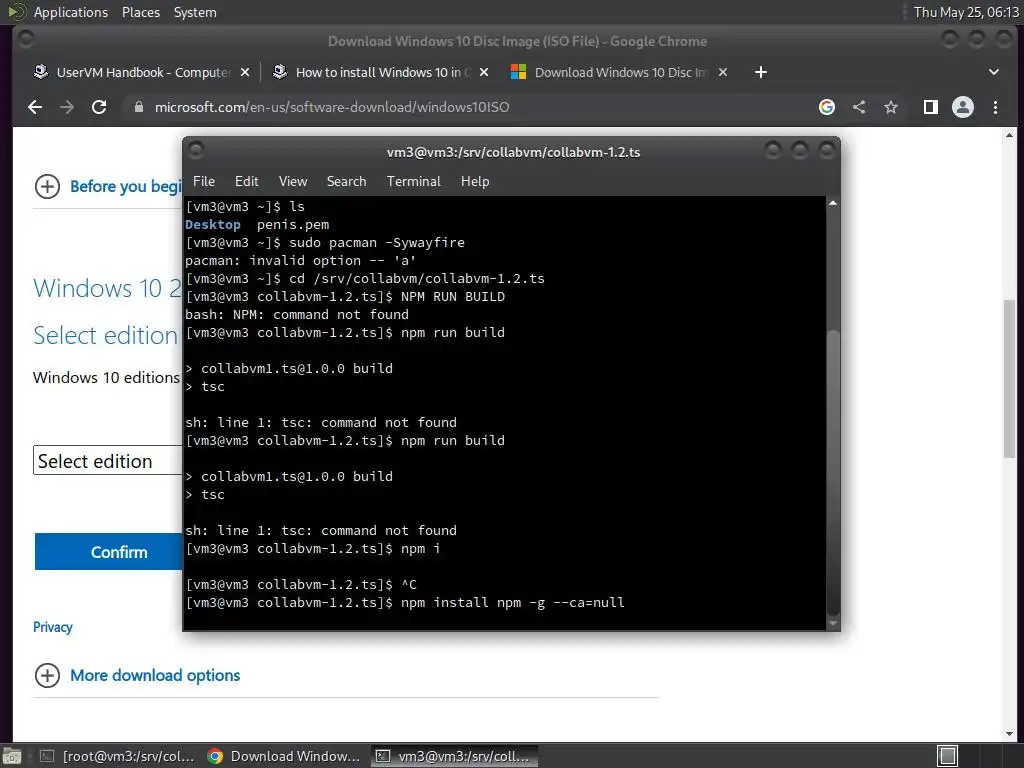Open terminal Search menu
The image size is (1024, 768).
point(346,181)
